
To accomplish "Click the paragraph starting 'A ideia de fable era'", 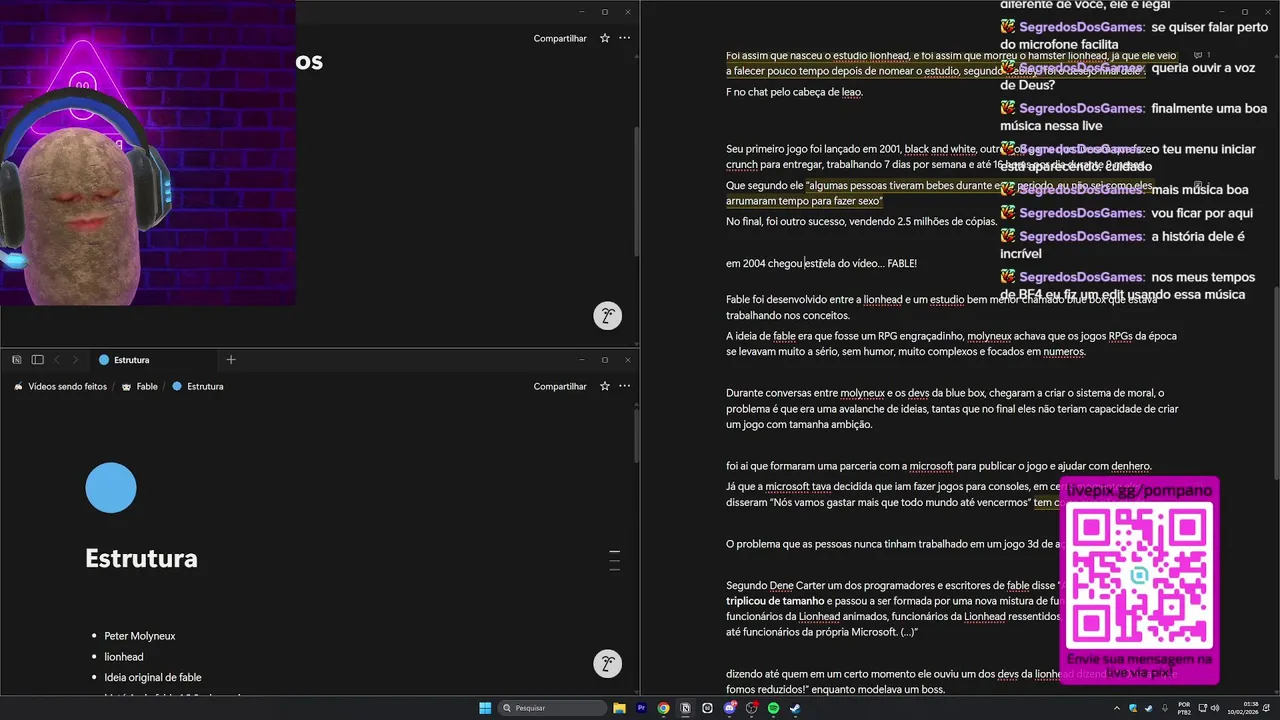I will click(x=951, y=344).
